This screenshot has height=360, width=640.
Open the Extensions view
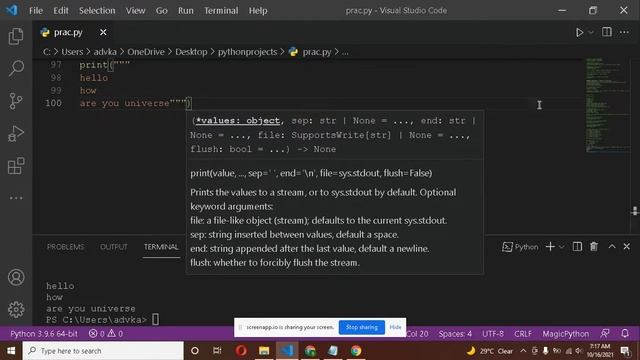click(16, 166)
